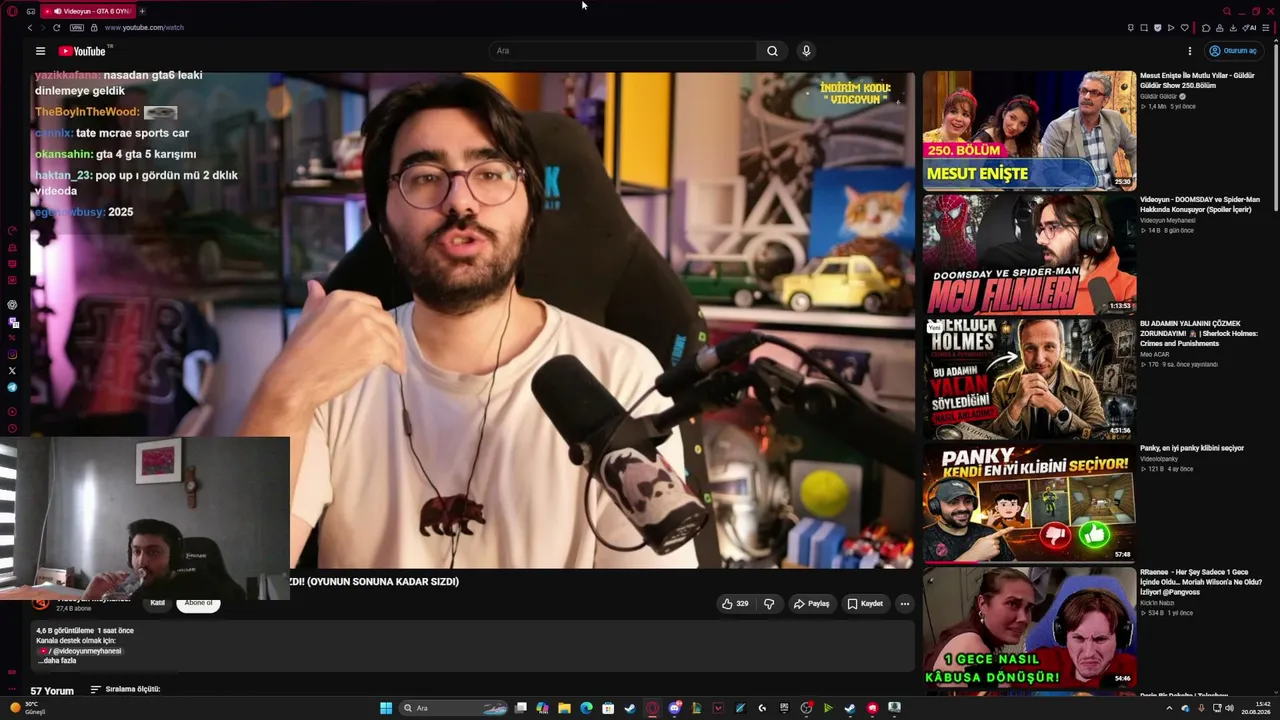The width and height of the screenshot is (1280, 720).
Task: Open the '1 gece nasıl kabusa dönüşür' thumbnail
Action: click(1029, 627)
